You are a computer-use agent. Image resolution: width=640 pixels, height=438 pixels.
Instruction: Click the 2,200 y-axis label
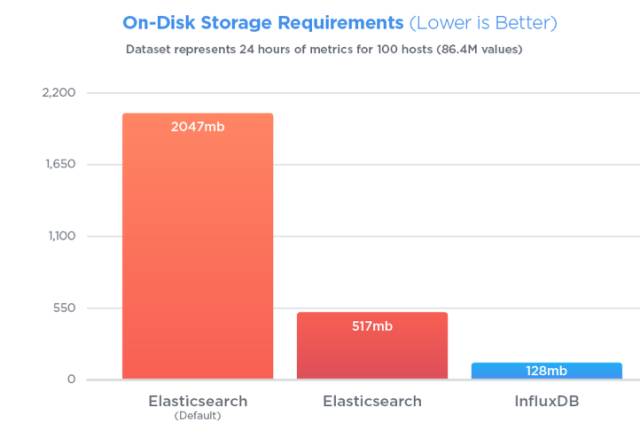click(x=59, y=93)
